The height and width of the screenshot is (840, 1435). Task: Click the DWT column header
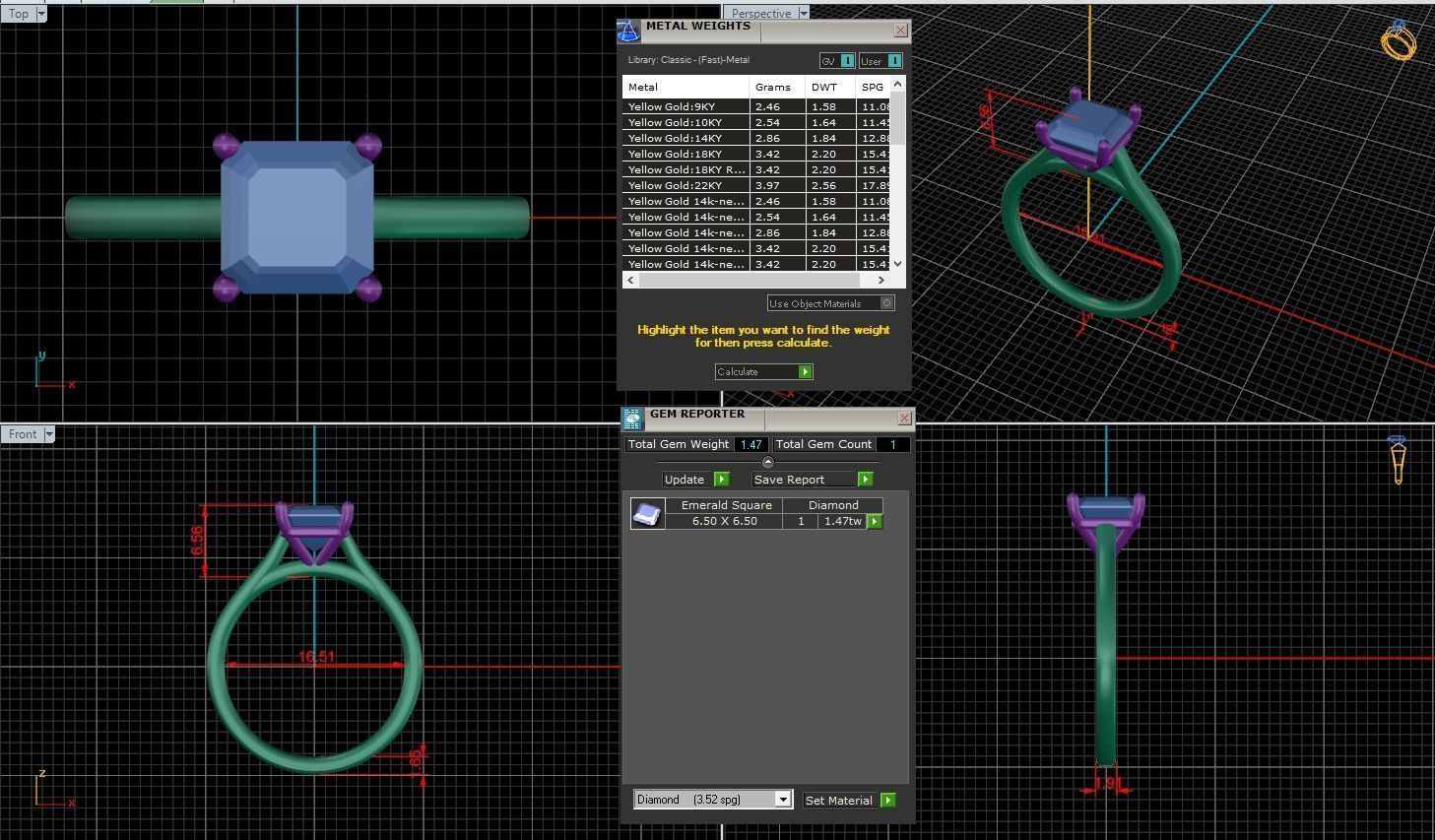tap(831, 87)
